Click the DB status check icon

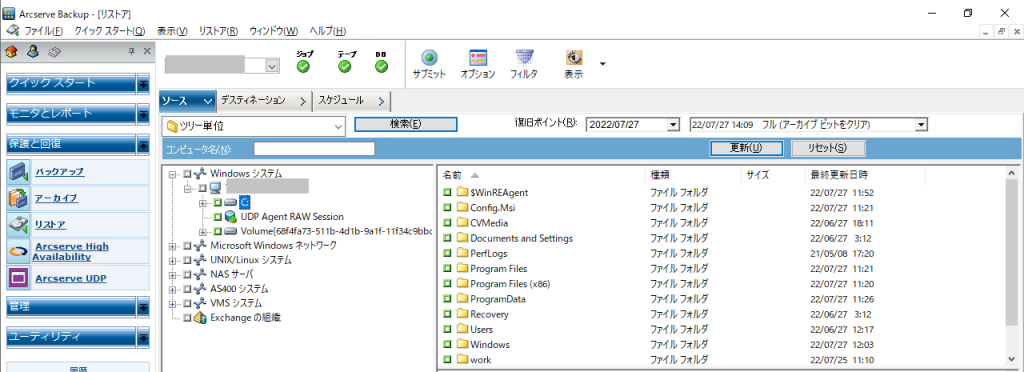(381, 67)
